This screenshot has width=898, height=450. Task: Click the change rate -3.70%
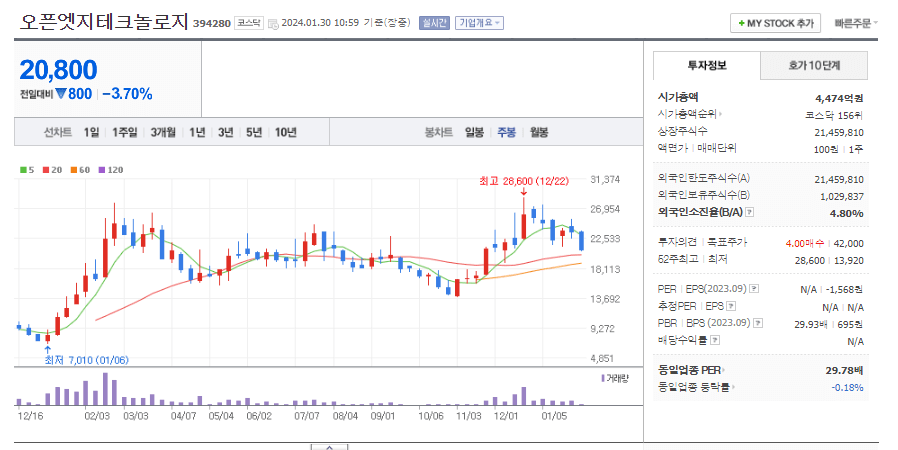coord(127,94)
